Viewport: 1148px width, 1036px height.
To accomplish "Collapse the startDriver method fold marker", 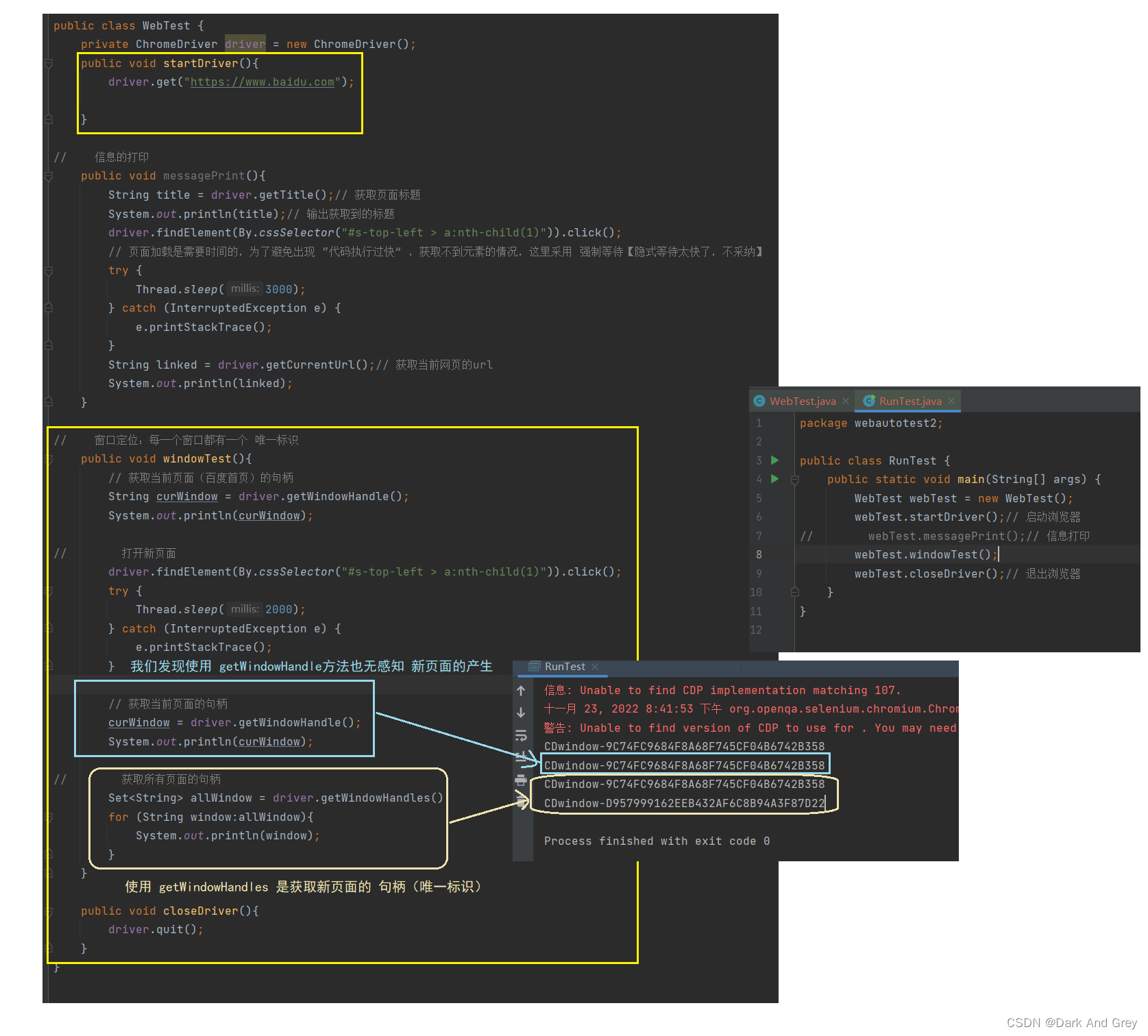I will click(49, 63).
